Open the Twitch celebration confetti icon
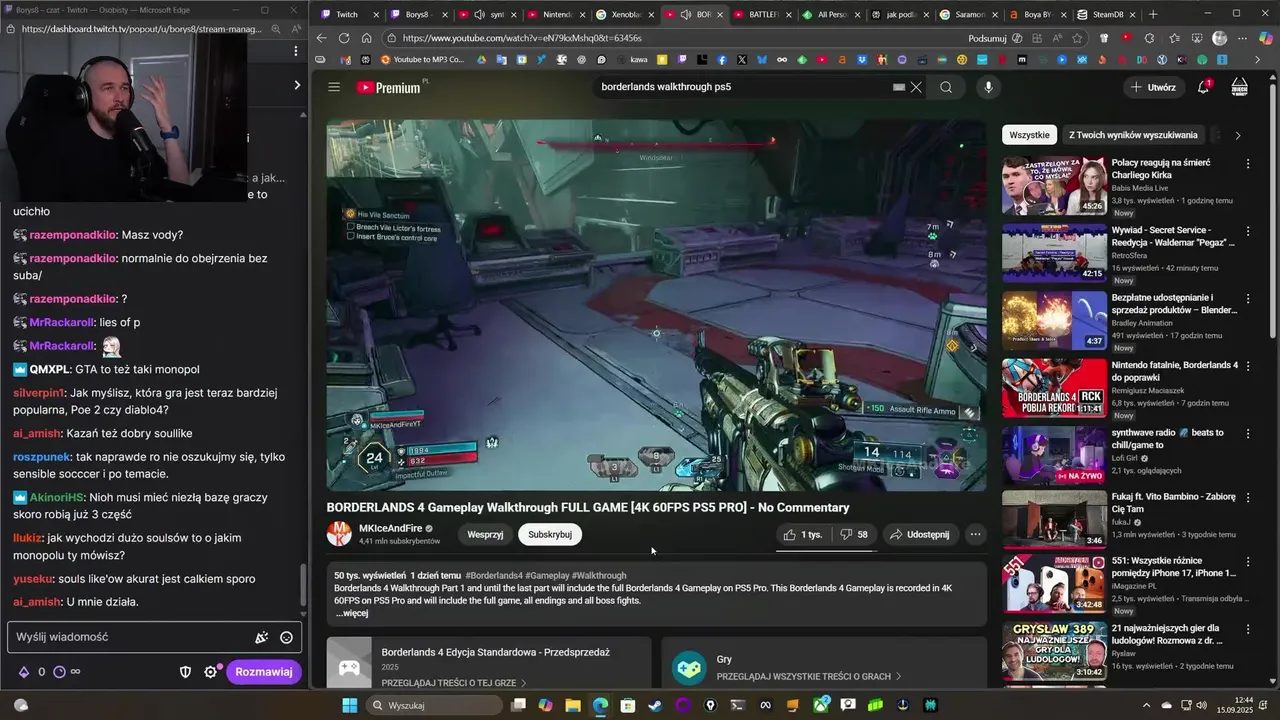Image resolution: width=1280 pixels, height=720 pixels. (261, 637)
